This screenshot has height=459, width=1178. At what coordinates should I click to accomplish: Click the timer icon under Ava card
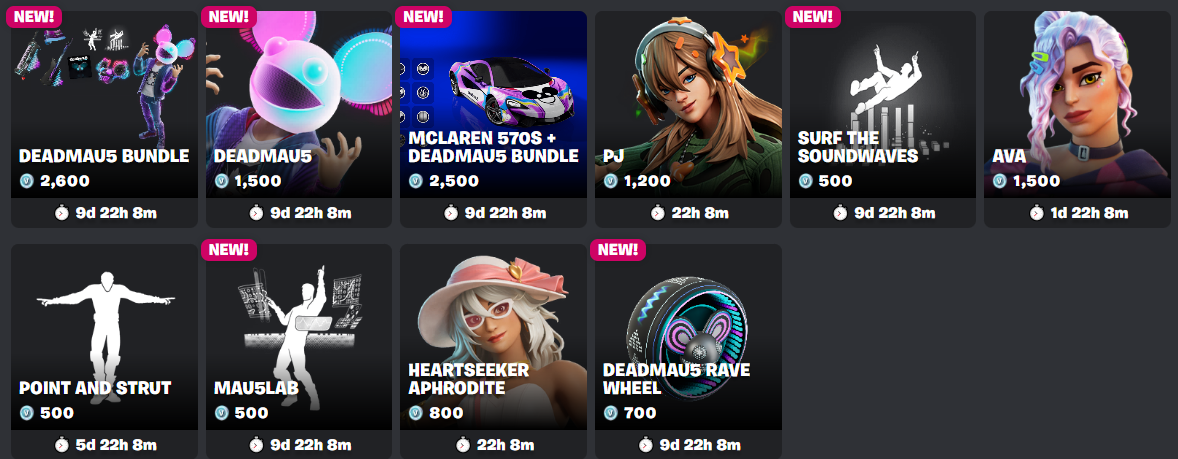coord(1036,213)
